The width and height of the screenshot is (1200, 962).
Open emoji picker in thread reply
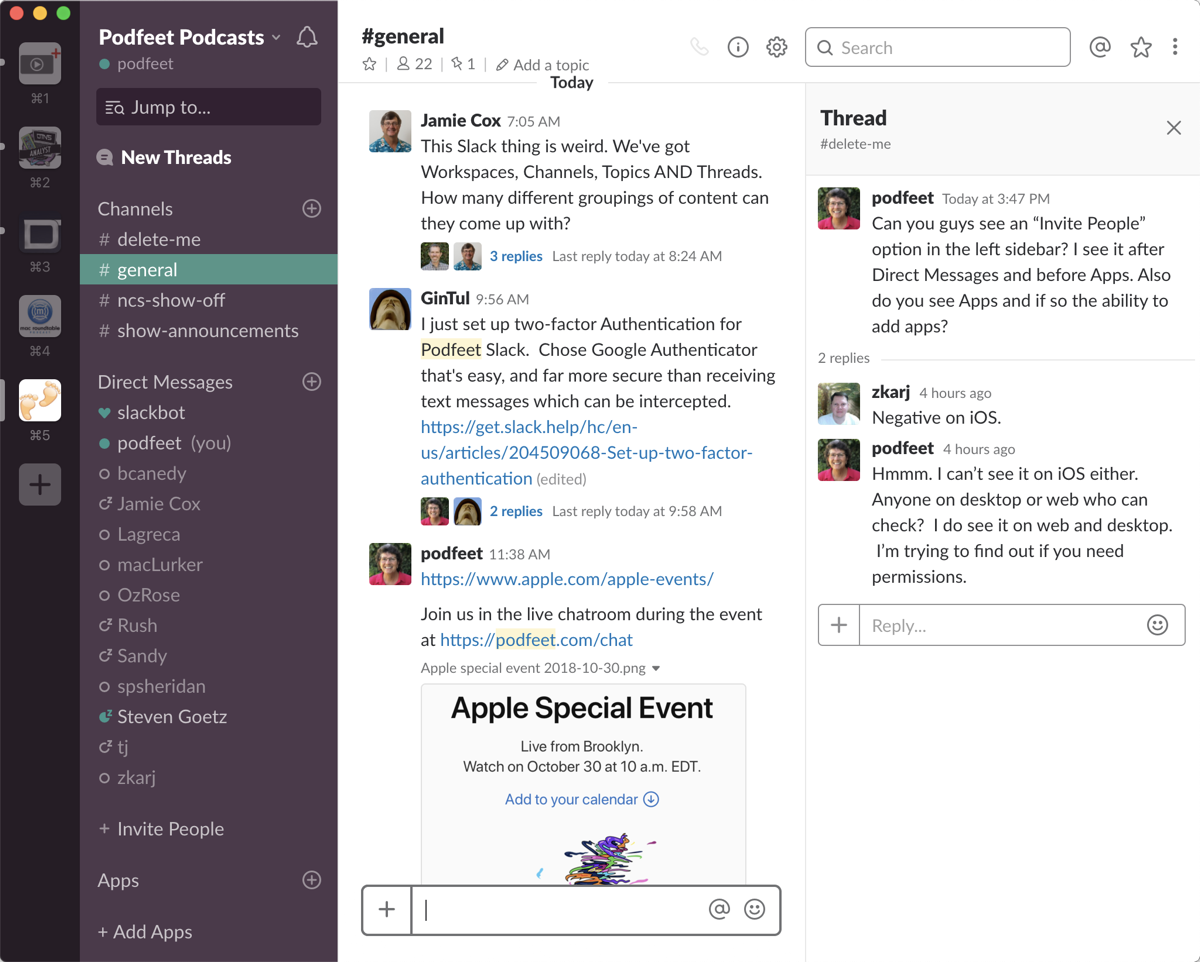click(1157, 625)
